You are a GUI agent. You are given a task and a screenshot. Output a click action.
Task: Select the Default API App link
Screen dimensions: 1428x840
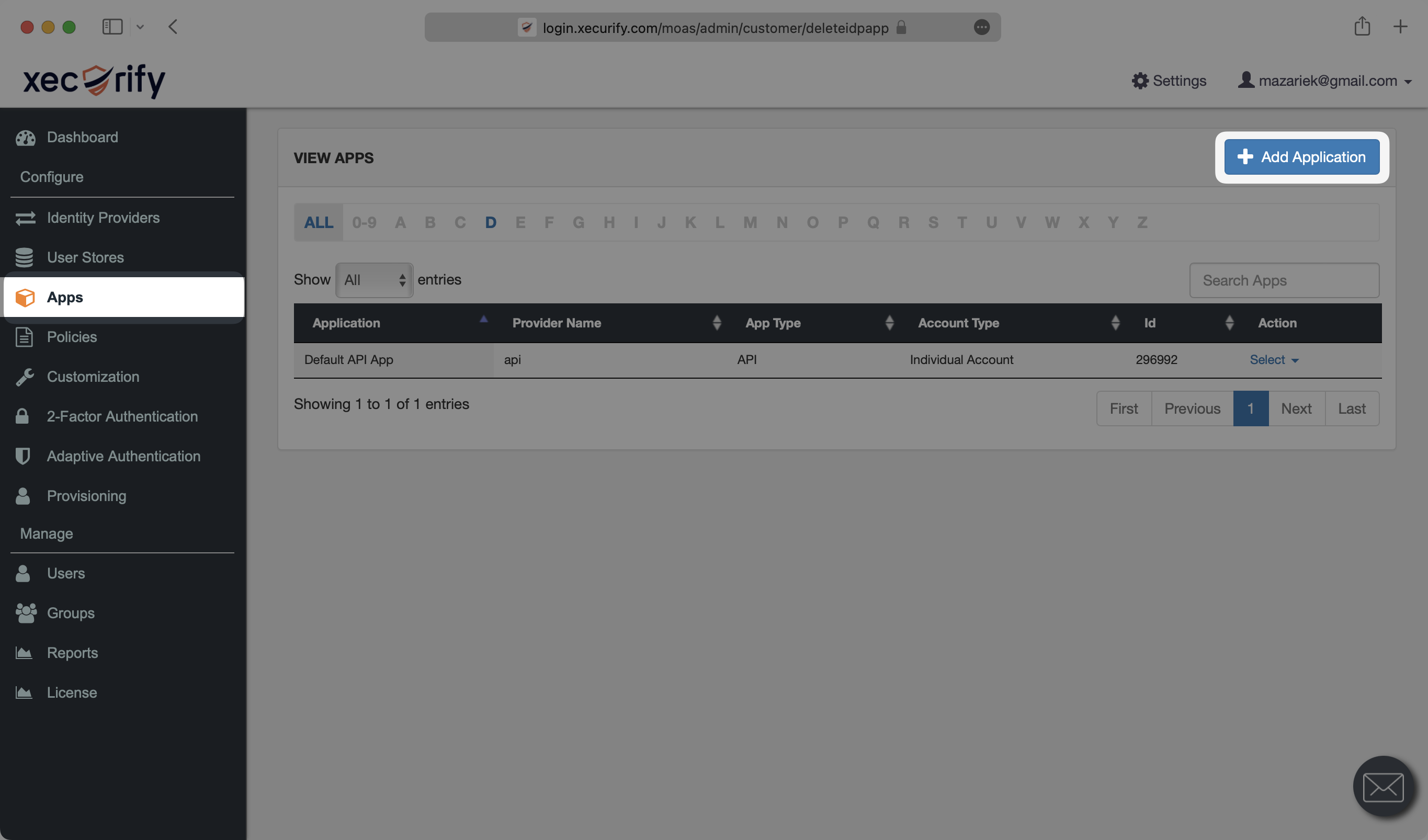[x=349, y=360]
